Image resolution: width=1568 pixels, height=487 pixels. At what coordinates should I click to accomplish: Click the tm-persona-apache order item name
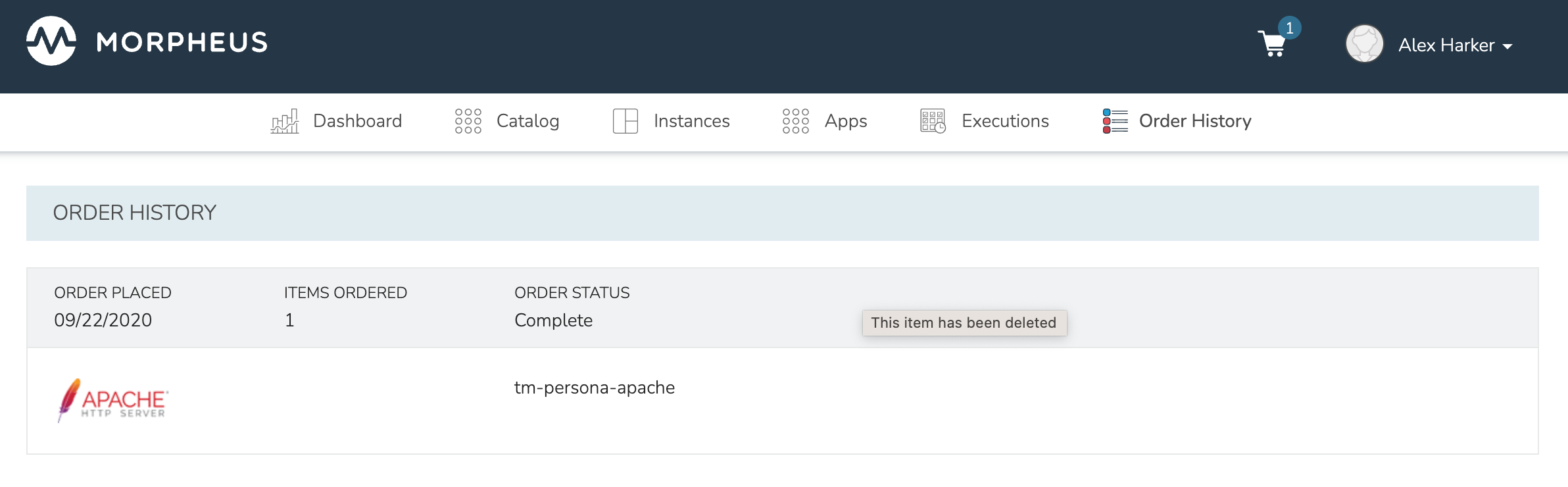click(594, 388)
